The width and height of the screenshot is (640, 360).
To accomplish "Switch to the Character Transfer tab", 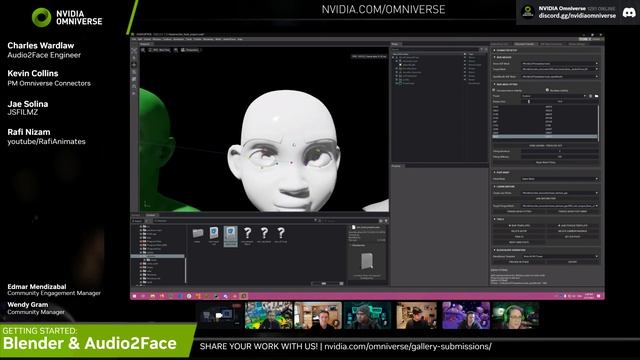I will (x=524, y=44).
